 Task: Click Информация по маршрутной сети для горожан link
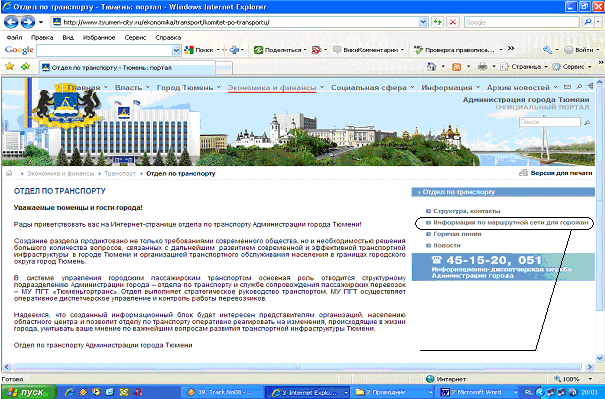click(510, 223)
